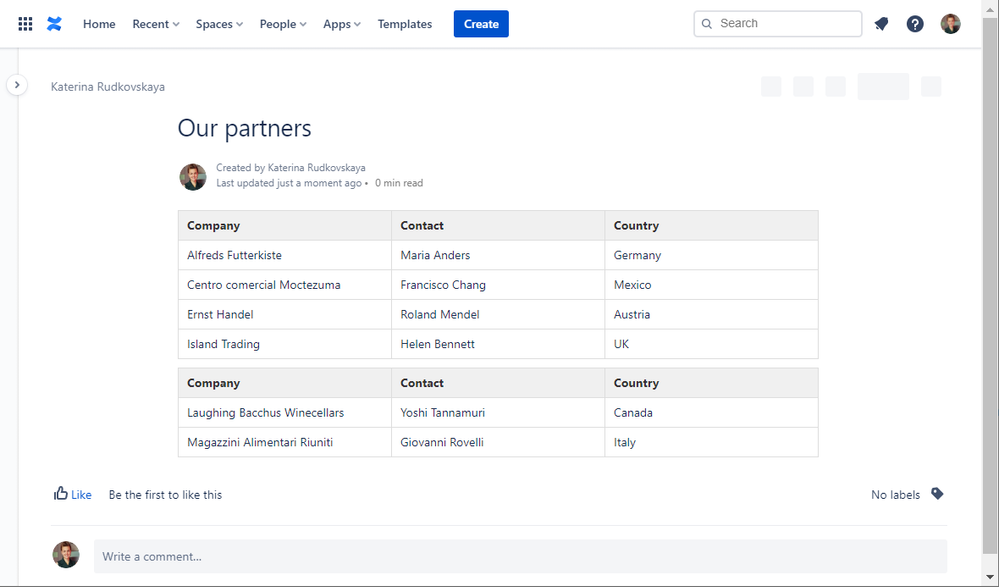Open the notifications bell icon
This screenshot has height=587, width=999.
click(881, 24)
